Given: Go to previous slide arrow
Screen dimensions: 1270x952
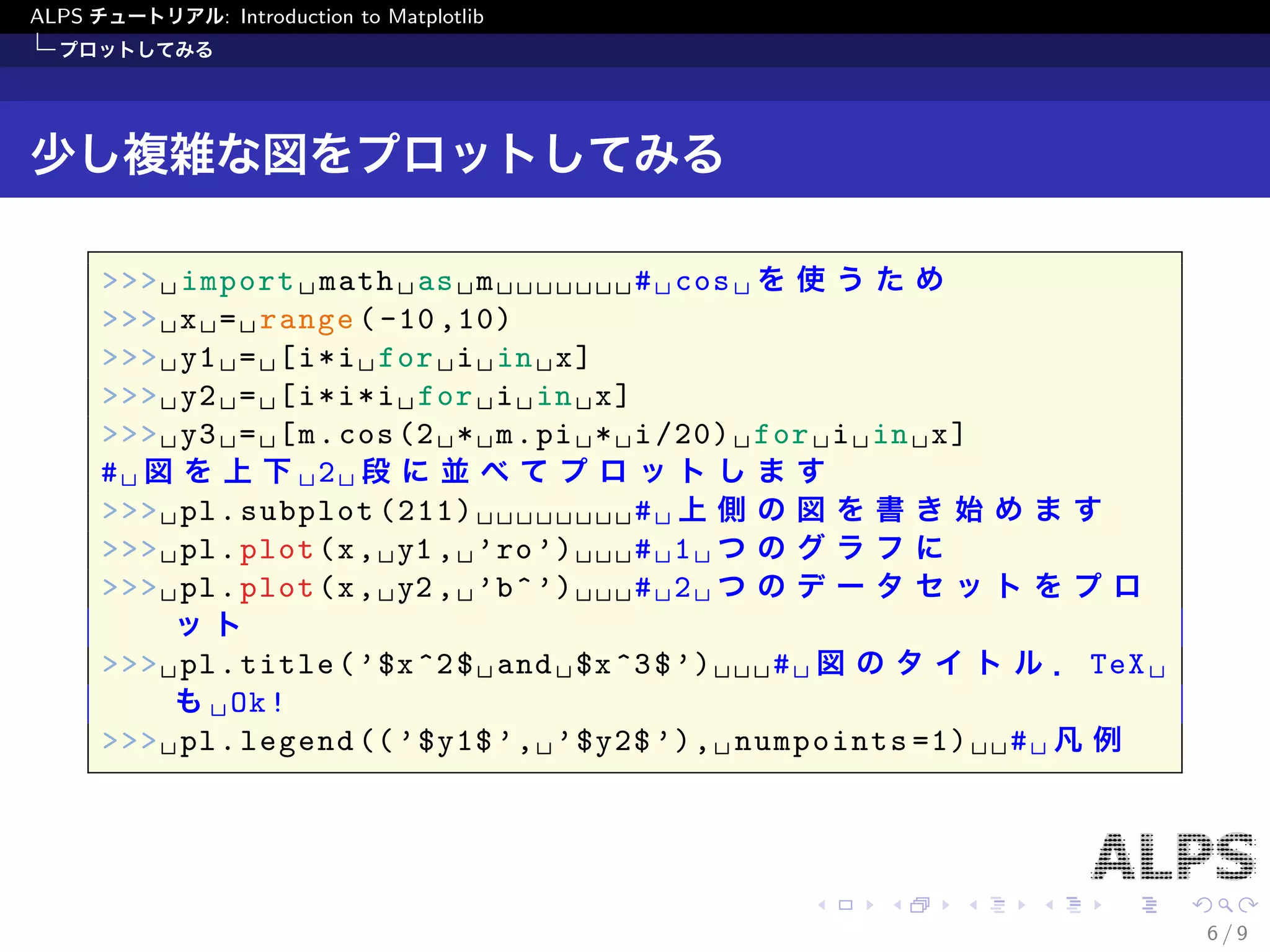Looking at the screenshot, I should (822, 905).
